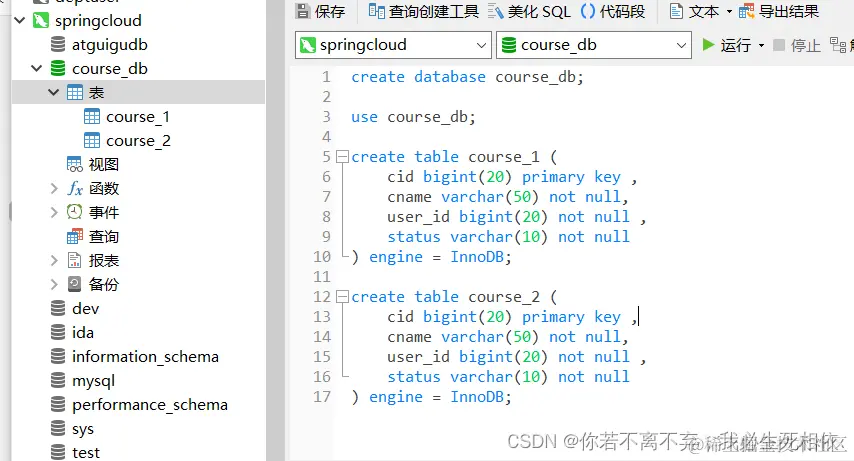Select the springcloud connection in tree

coord(98,21)
